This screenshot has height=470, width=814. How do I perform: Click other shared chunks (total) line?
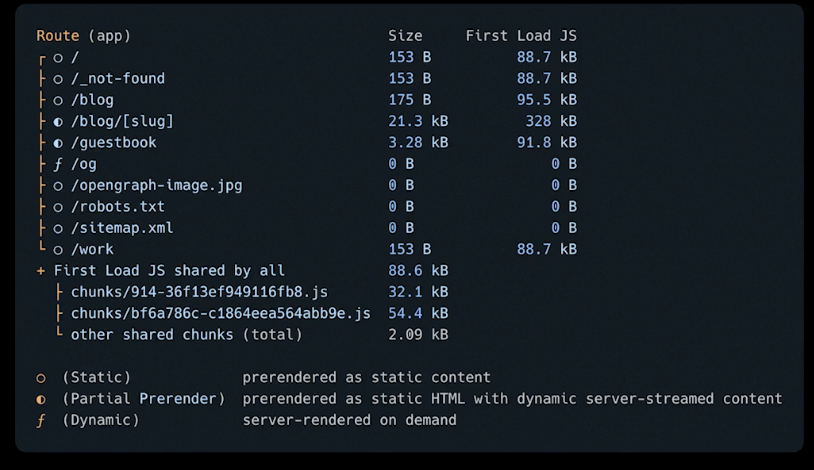[186, 335]
